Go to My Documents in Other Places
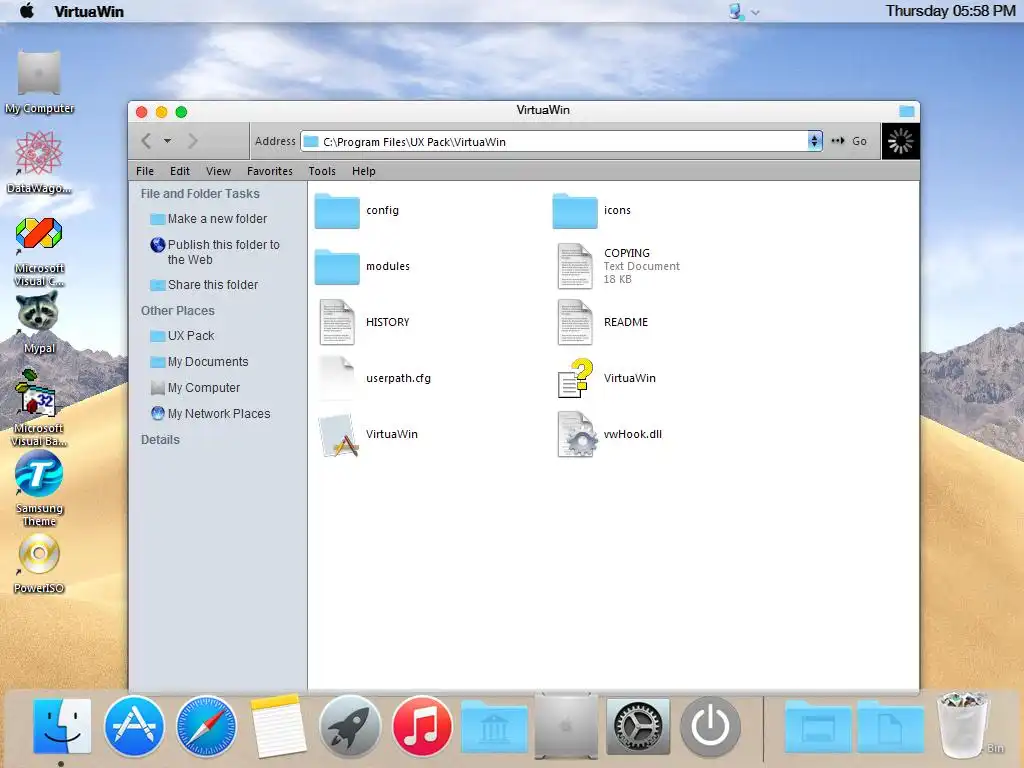This screenshot has height=768, width=1024. pos(199,362)
